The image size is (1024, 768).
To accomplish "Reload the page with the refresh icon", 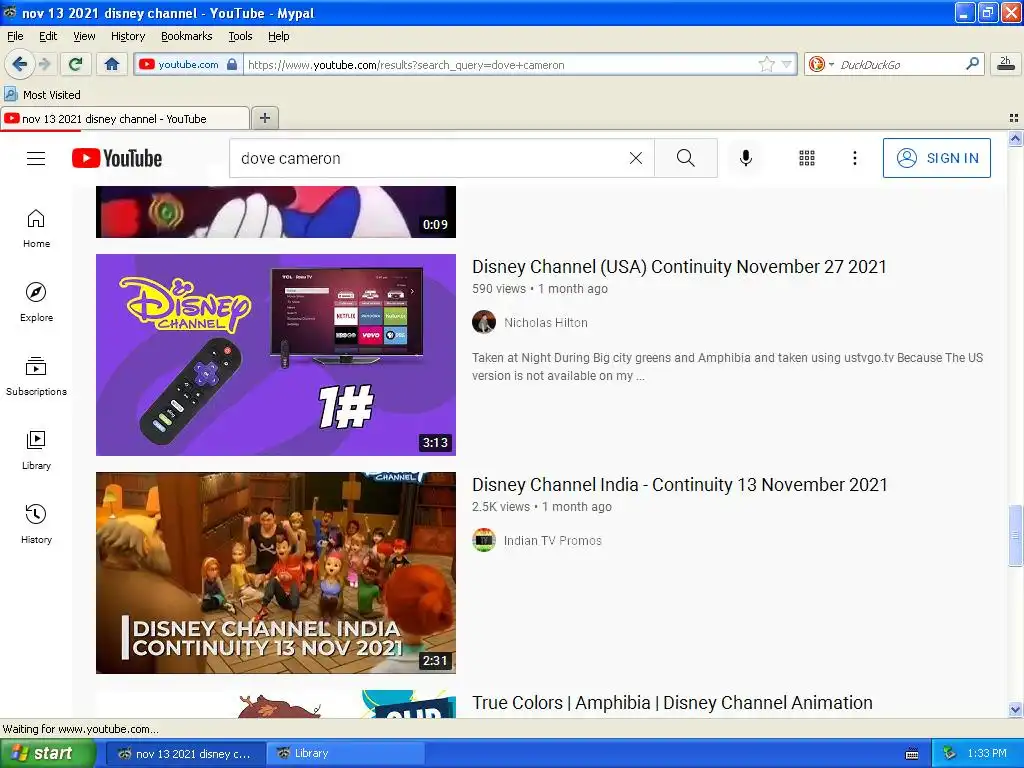I will tap(76, 64).
